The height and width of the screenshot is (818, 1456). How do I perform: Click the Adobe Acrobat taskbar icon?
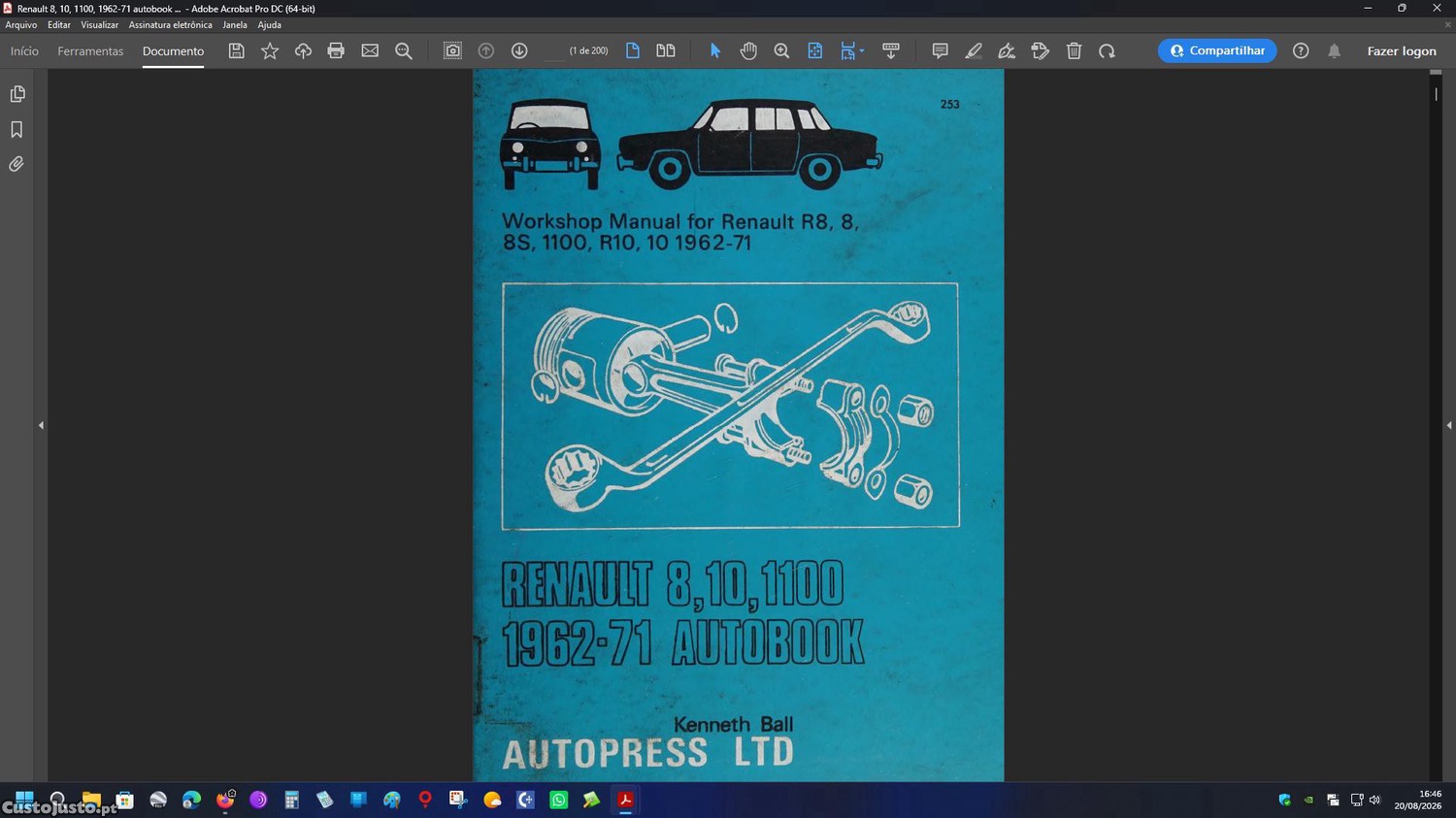(x=625, y=800)
